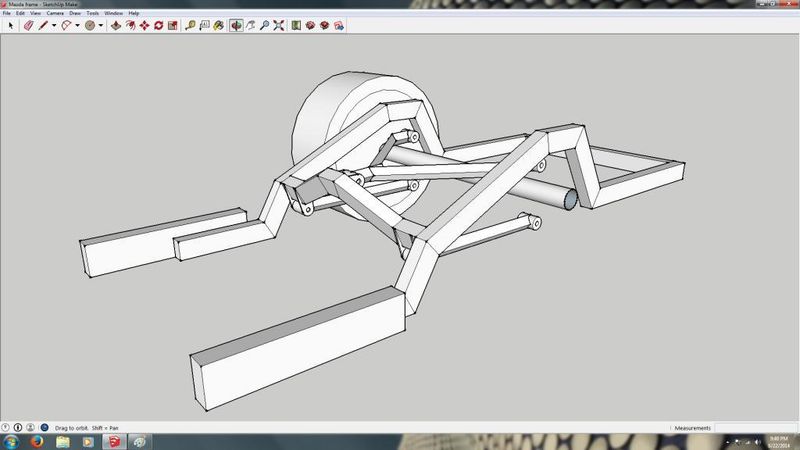Screen dimensions: 800x450
Task: Open the Draw menu
Action: coord(75,13)
